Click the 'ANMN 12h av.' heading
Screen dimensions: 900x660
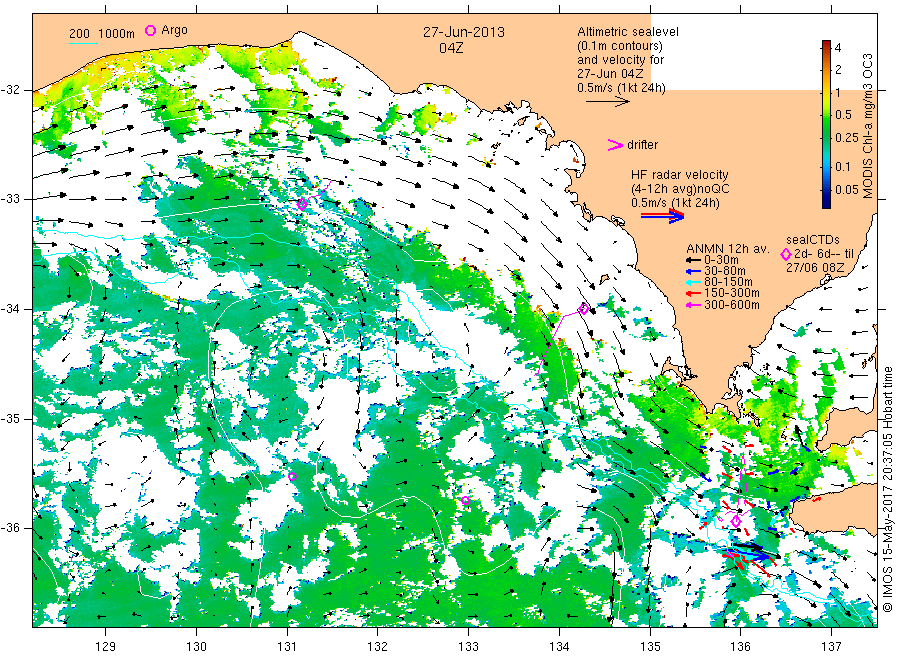pos(727,249)
